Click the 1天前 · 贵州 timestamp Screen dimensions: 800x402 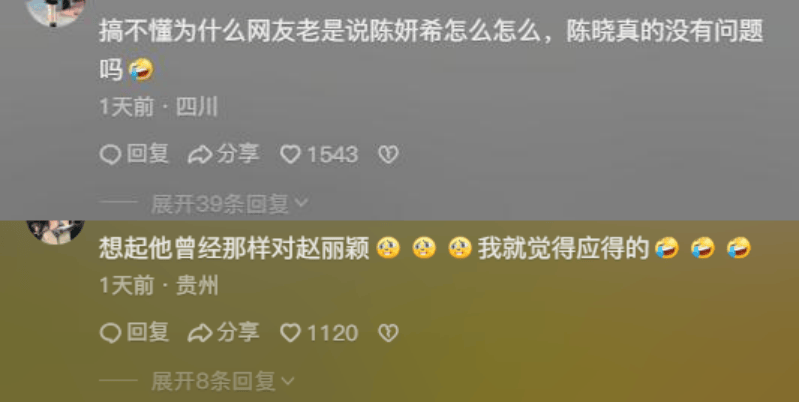[x=159, y=286]
